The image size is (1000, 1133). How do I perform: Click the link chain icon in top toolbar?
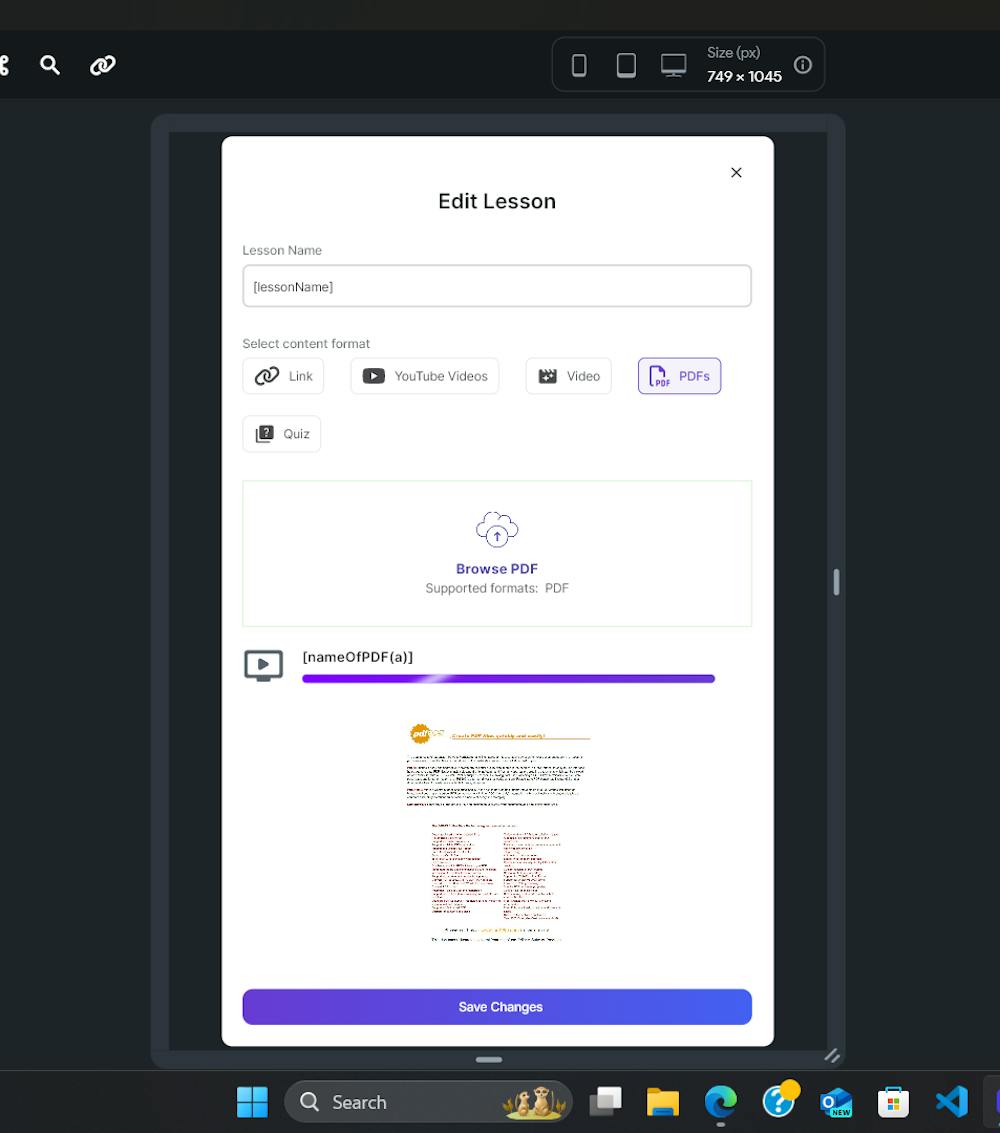click(x=103, y=65)
